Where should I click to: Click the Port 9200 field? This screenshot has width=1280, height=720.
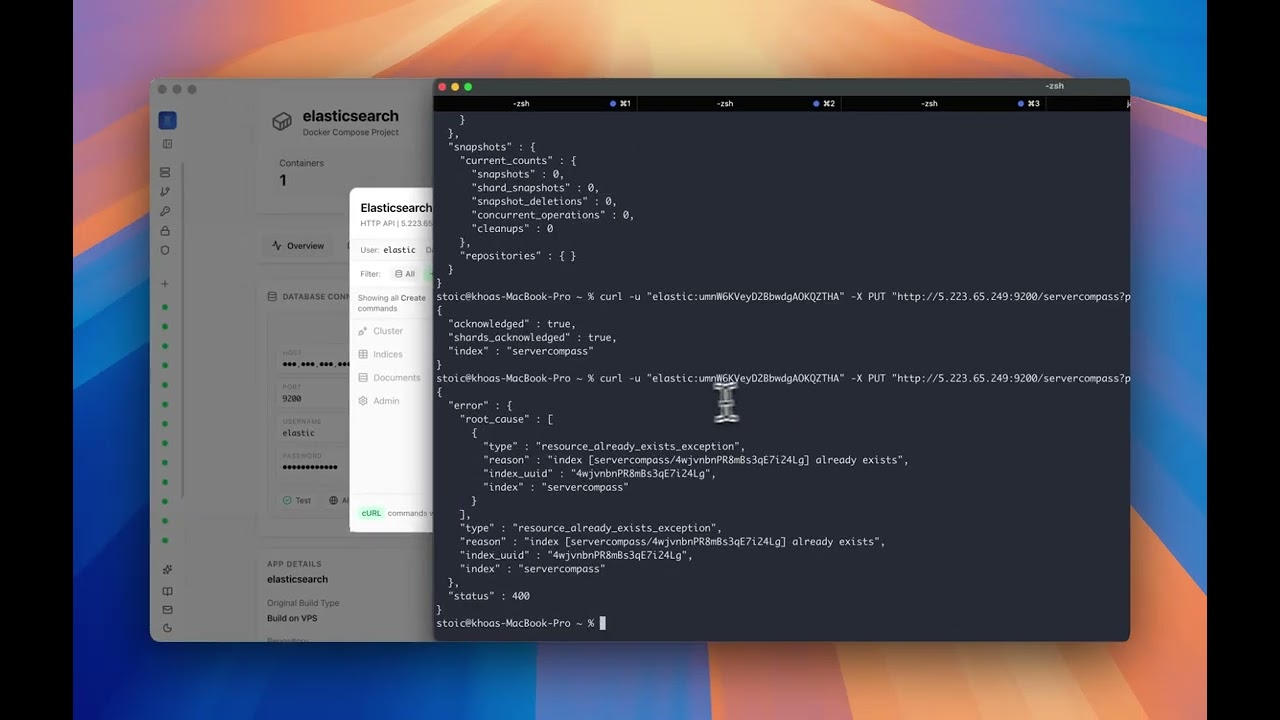[x=311, y=393]
